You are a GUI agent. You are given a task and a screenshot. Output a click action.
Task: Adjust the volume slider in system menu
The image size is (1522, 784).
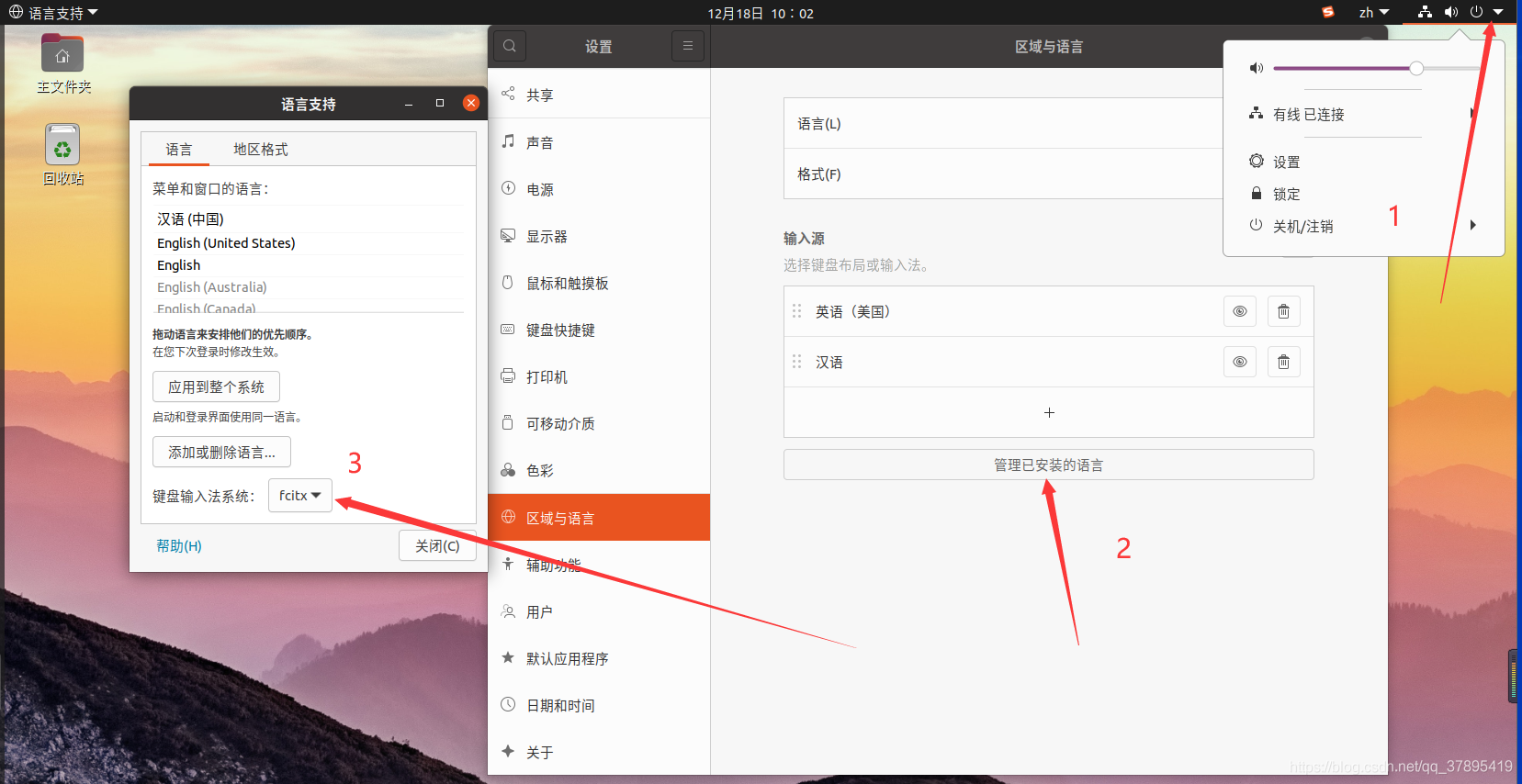tap(1376, 68)
